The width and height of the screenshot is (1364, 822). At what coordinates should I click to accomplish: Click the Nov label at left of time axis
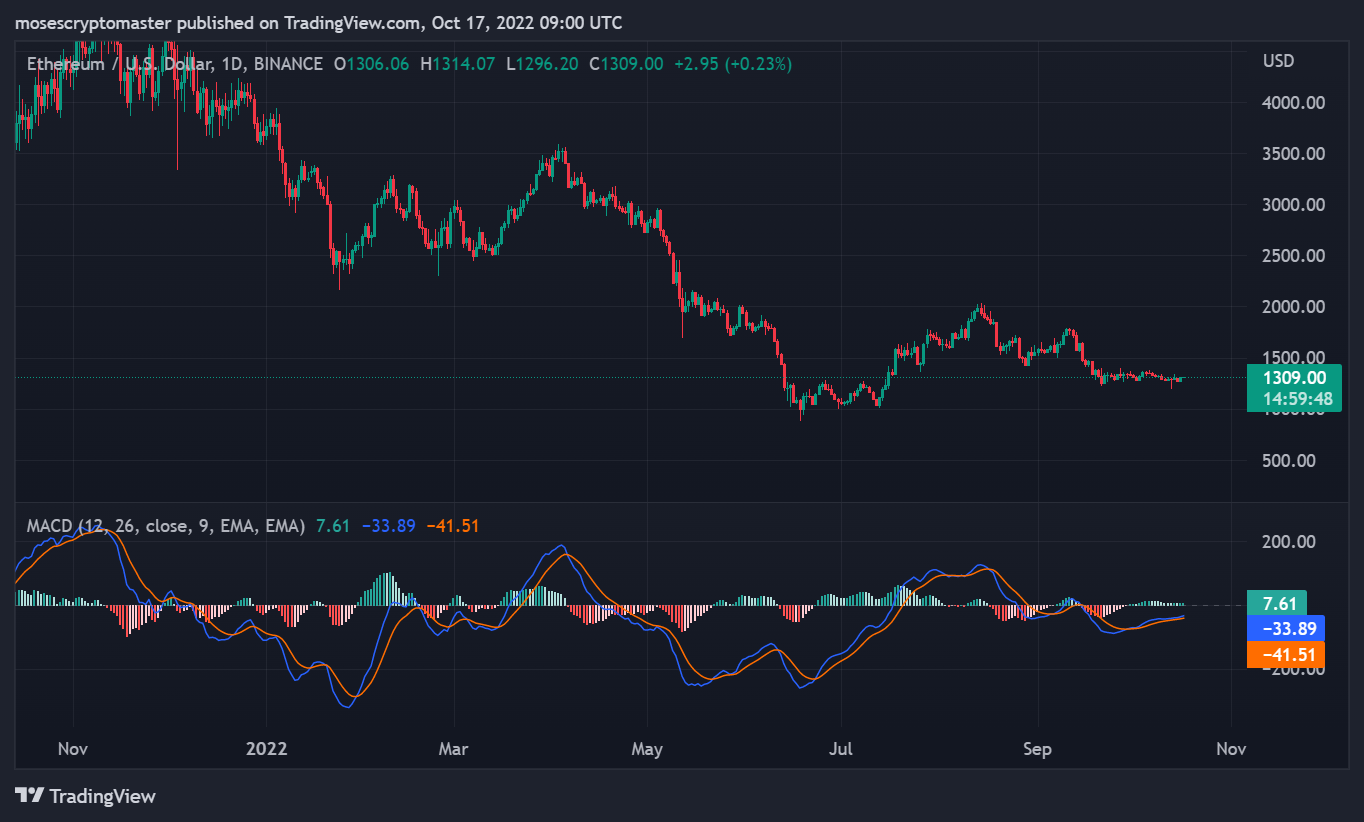click(74, 749)
